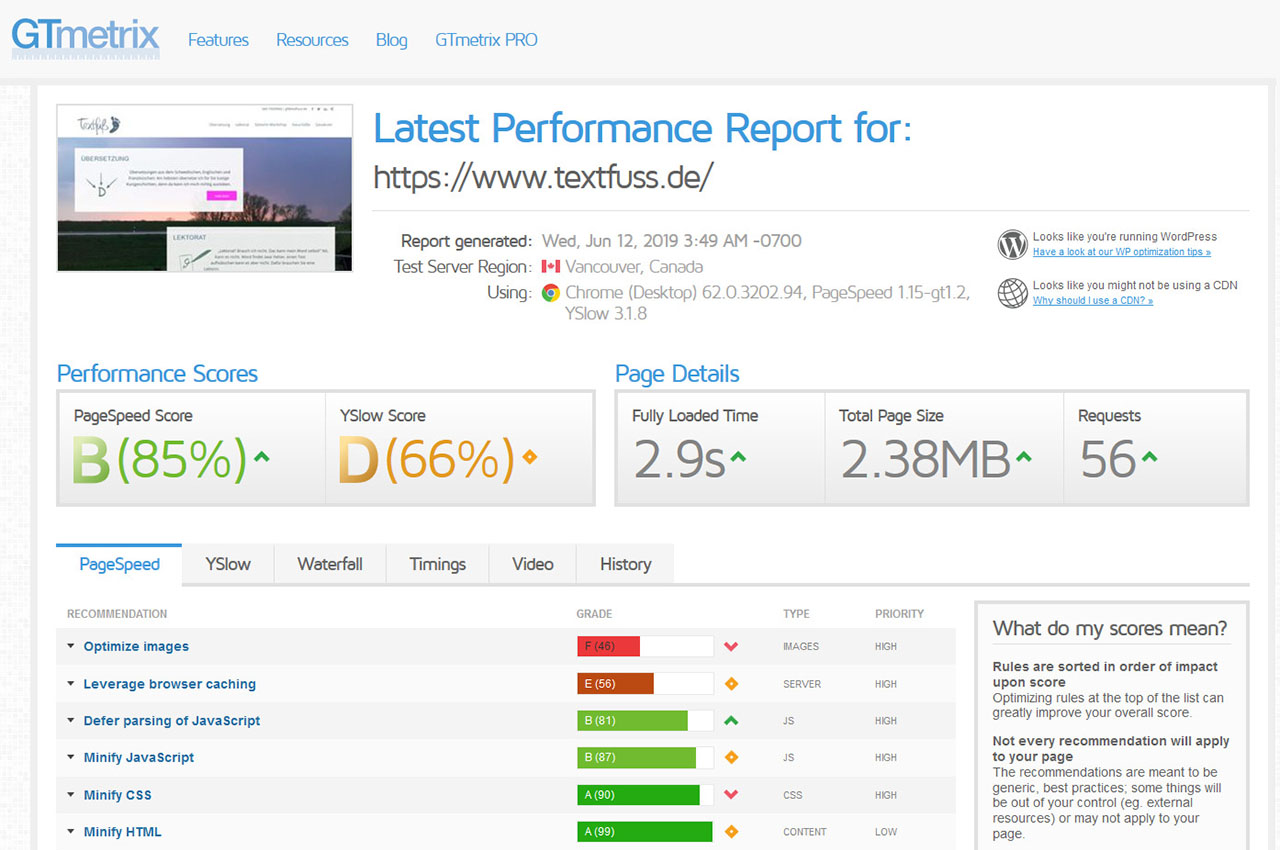Click the RECOMMENDATION column header
Screen dimensions: 1280x850
(x=117, y=614)
